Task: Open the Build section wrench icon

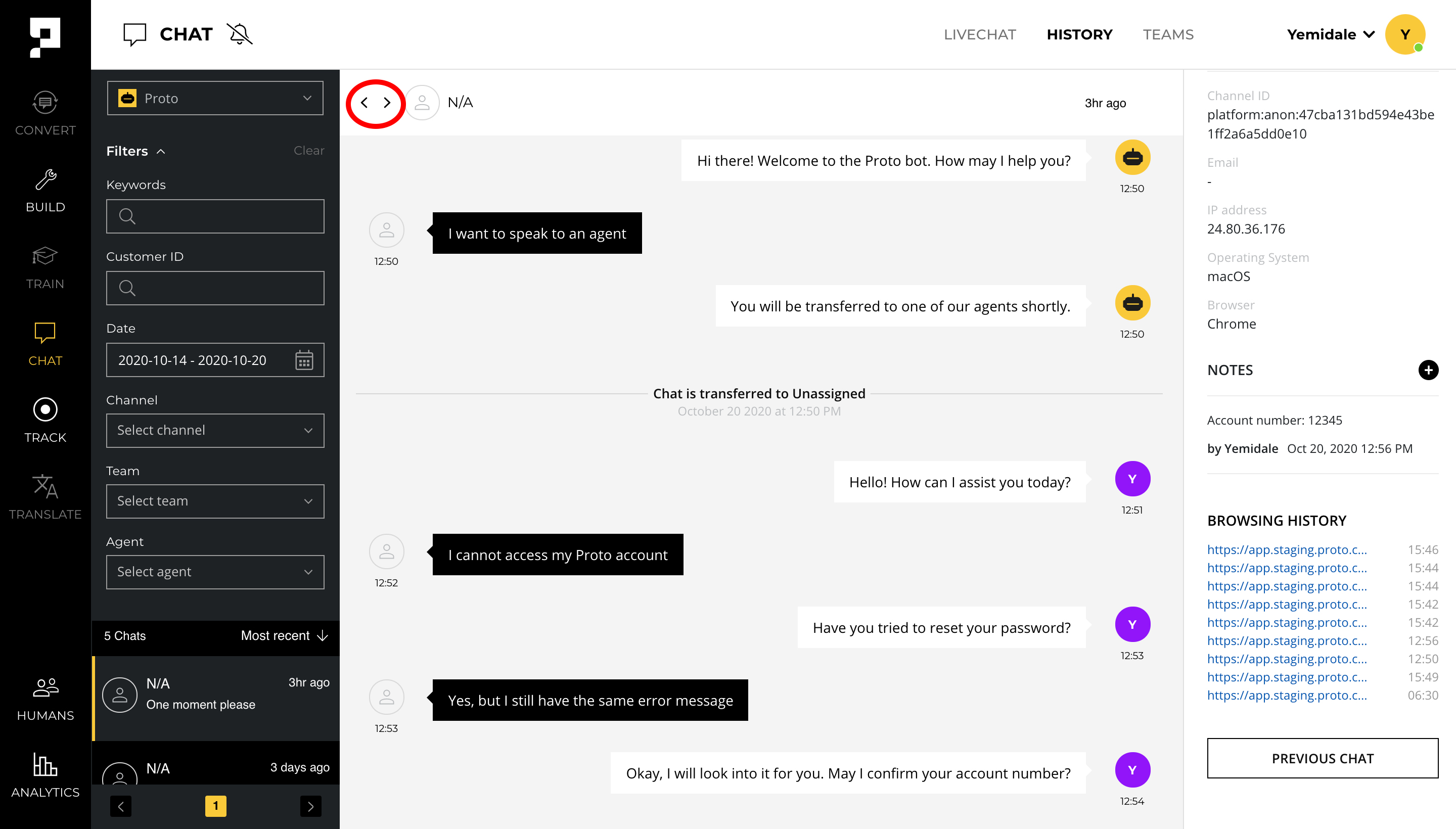Action: pos(45,180)
